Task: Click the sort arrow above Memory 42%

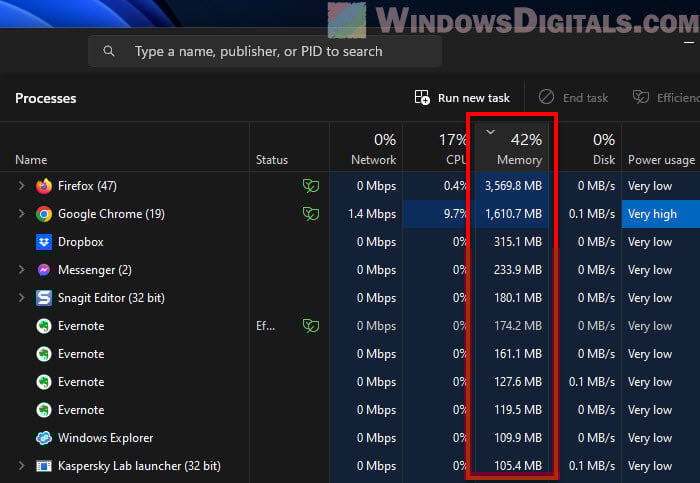Action: [490, 132]
